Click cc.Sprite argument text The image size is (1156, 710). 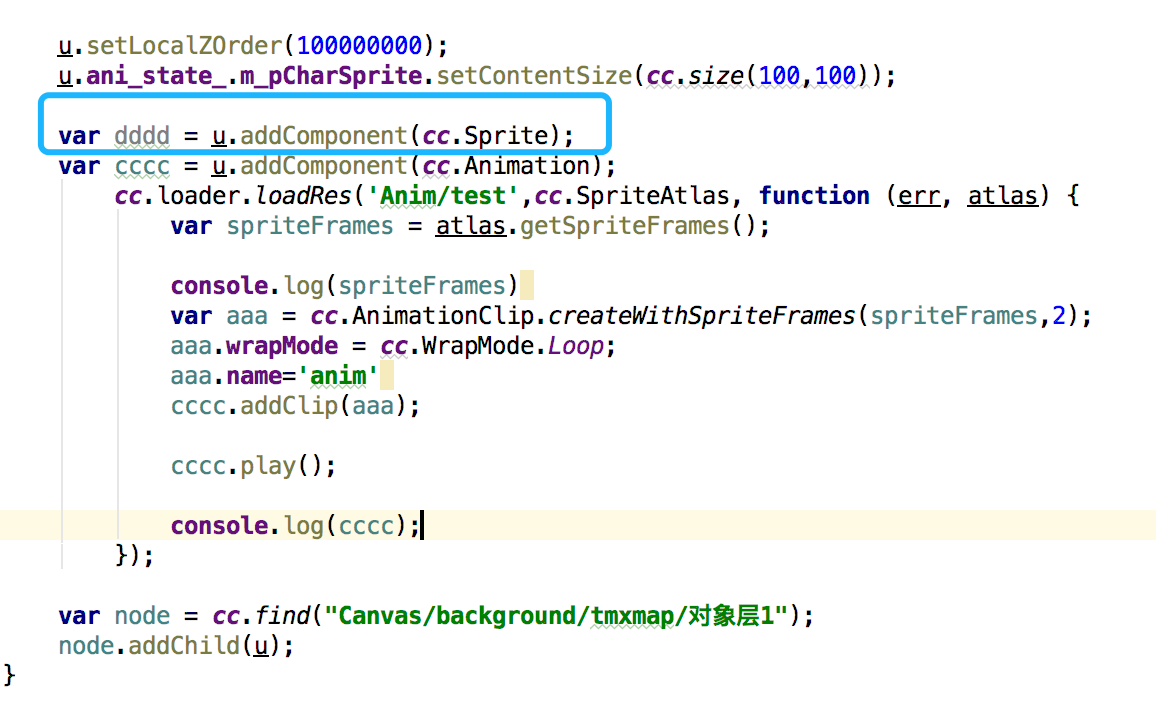[x=486, y=136]
